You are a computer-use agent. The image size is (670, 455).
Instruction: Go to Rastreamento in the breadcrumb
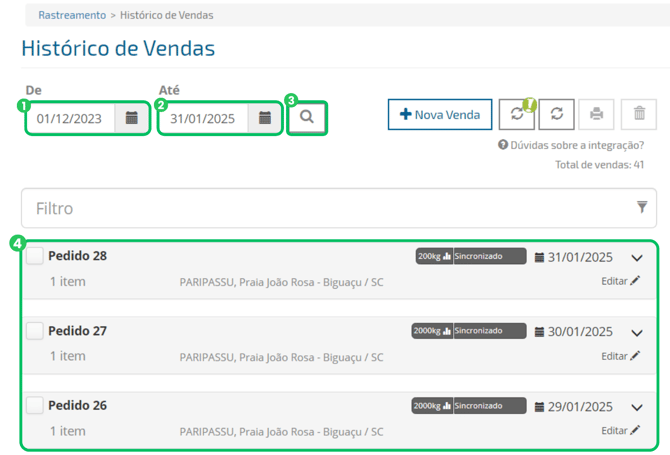pyautogui.click(x=72, y=16)
